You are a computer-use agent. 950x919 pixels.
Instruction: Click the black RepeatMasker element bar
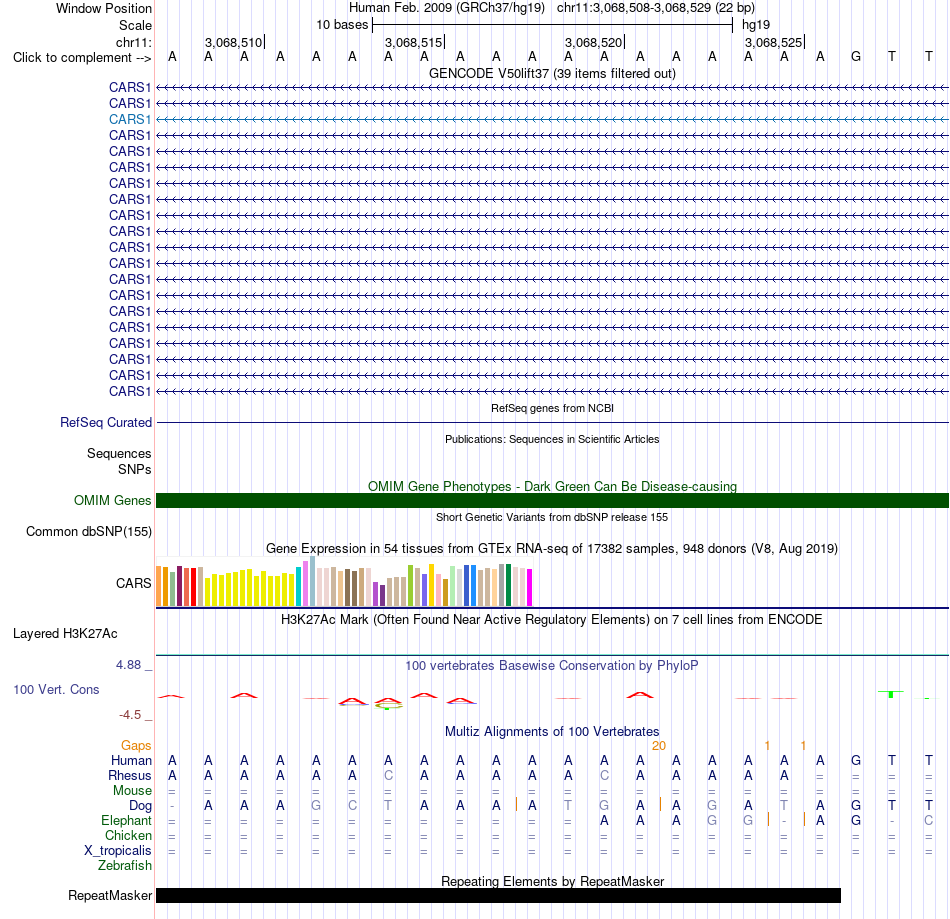tap(498, 895)
